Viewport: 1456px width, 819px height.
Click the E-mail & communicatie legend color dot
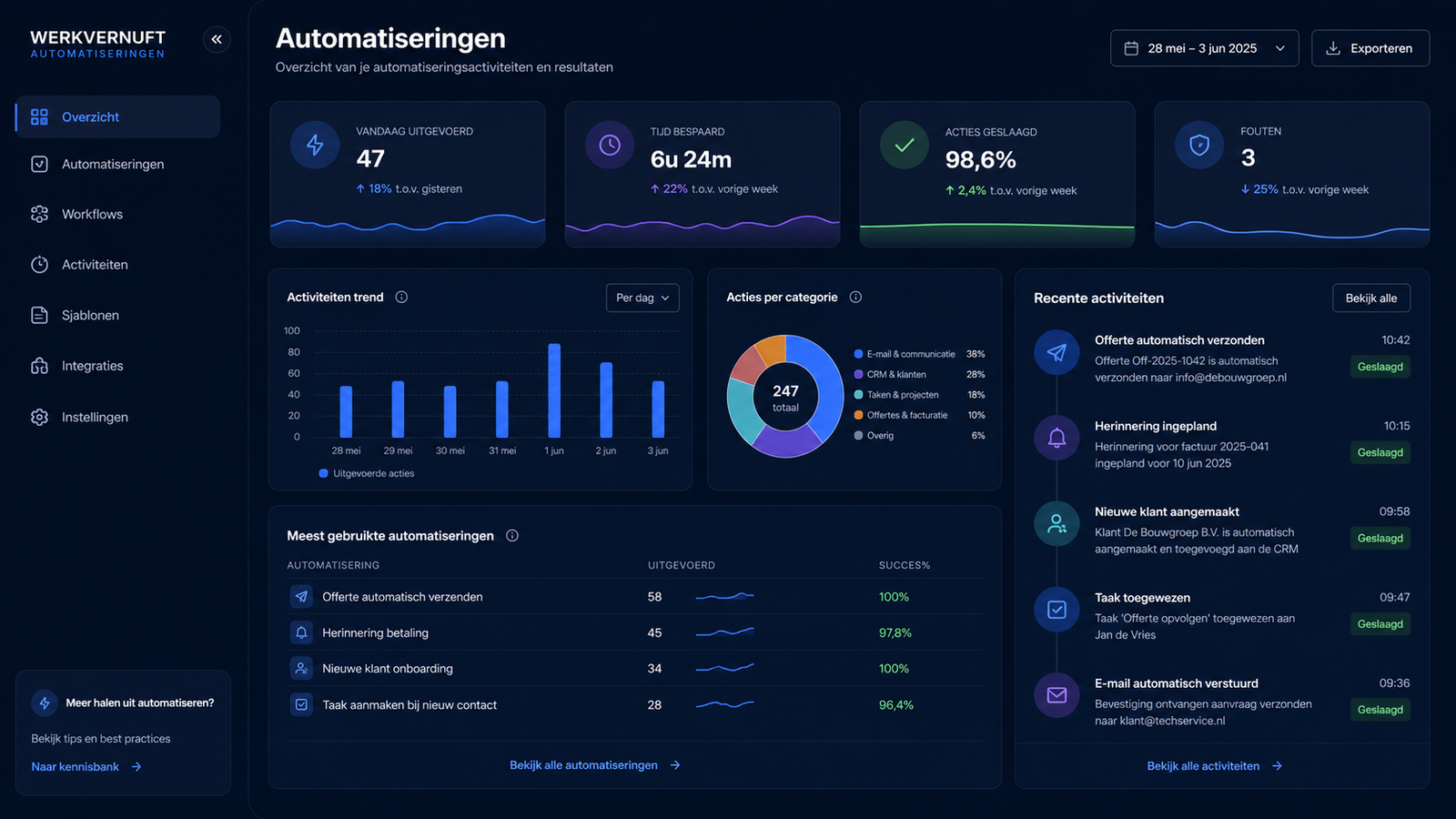(858, 354)
